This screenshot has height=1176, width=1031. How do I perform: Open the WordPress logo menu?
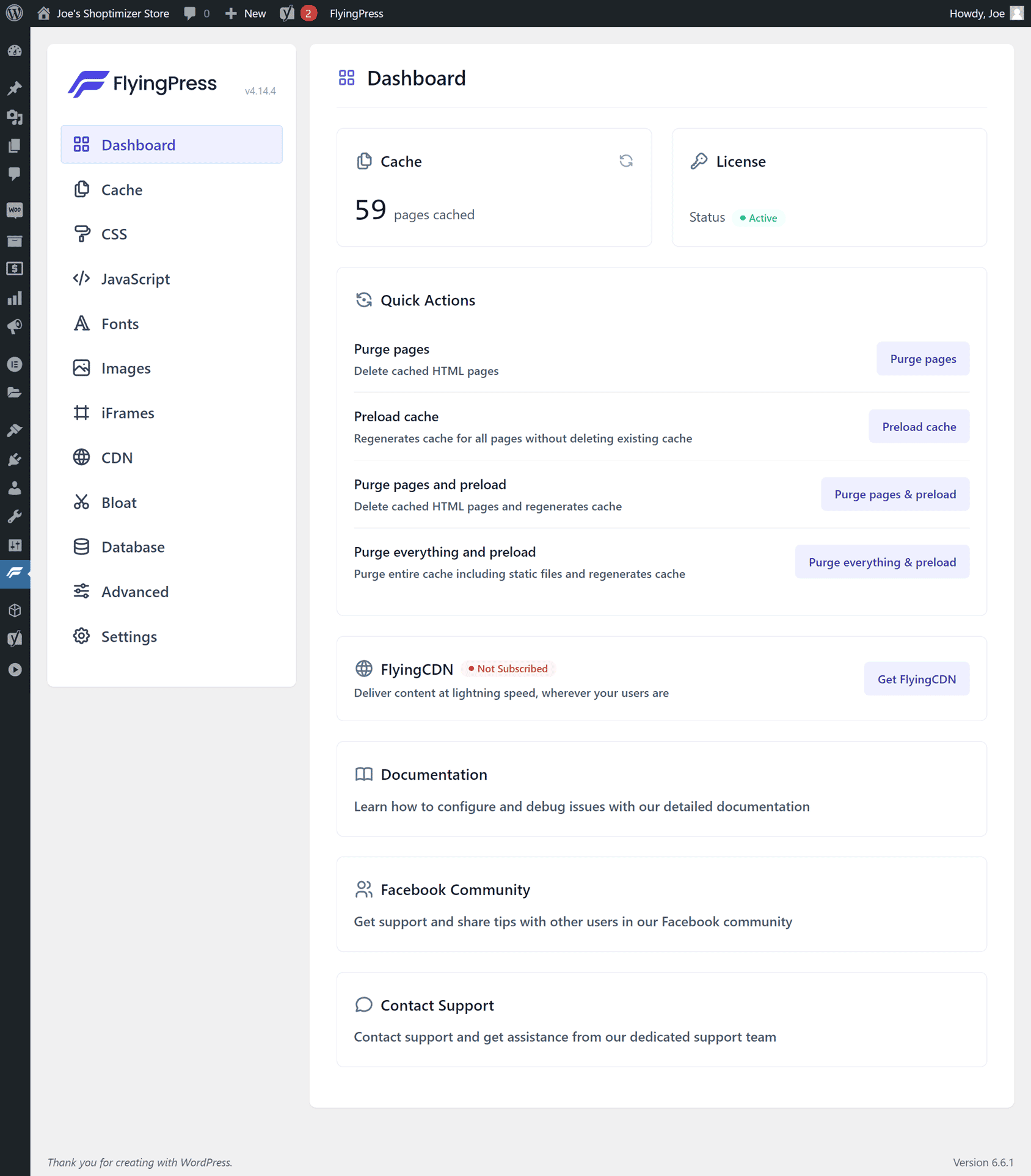[15, 13]
